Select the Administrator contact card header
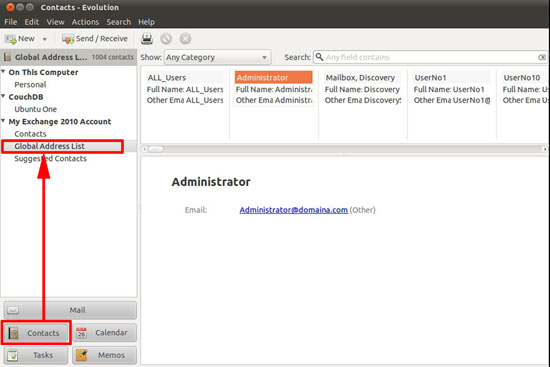This screenshot has width=550, height=367. pyautogui.click(x=274, y=77)
